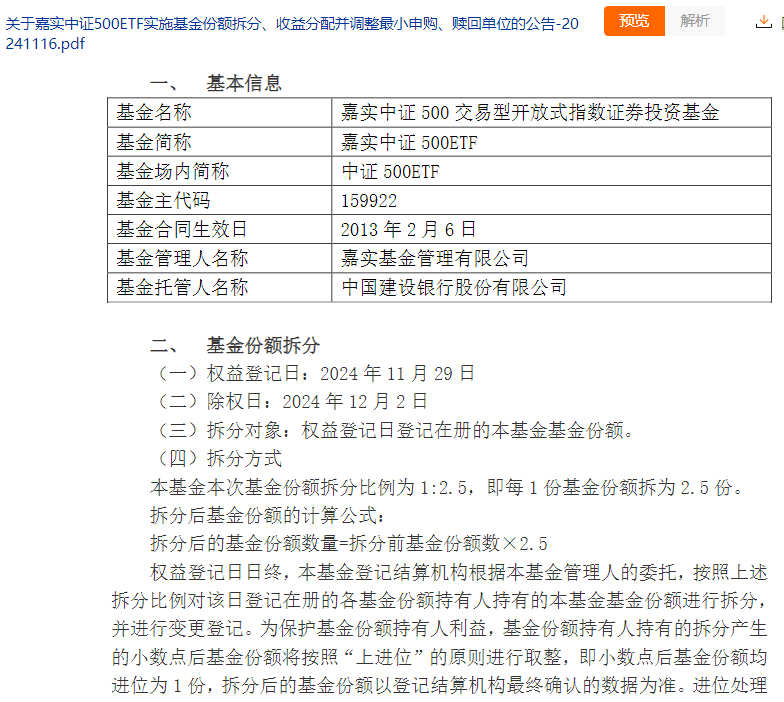Click heading 一、基本信息
Viewport: 784px width, 702px height.
pyautogui.click(x=216, y=83)
